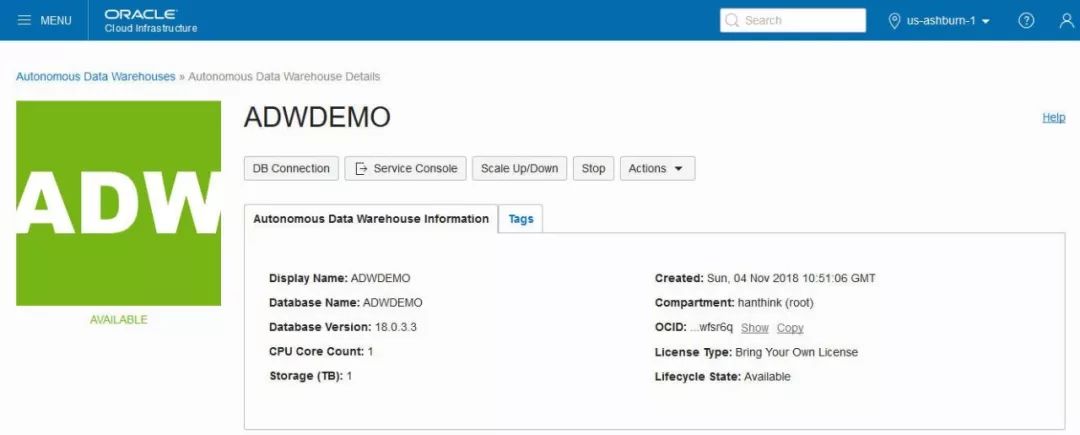The height and width of the screenshot is (435, 1080).
Task: Open the Actions dropdown menu
Action: 657,168
